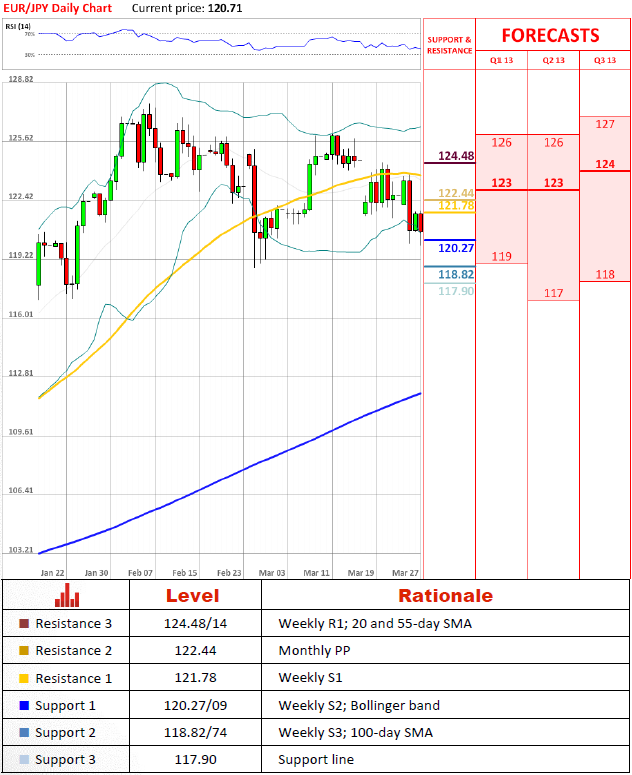Viewport: 632px width, 775px height.
Task: Click the level cell 118.82/74
Action: pos(195,733)
